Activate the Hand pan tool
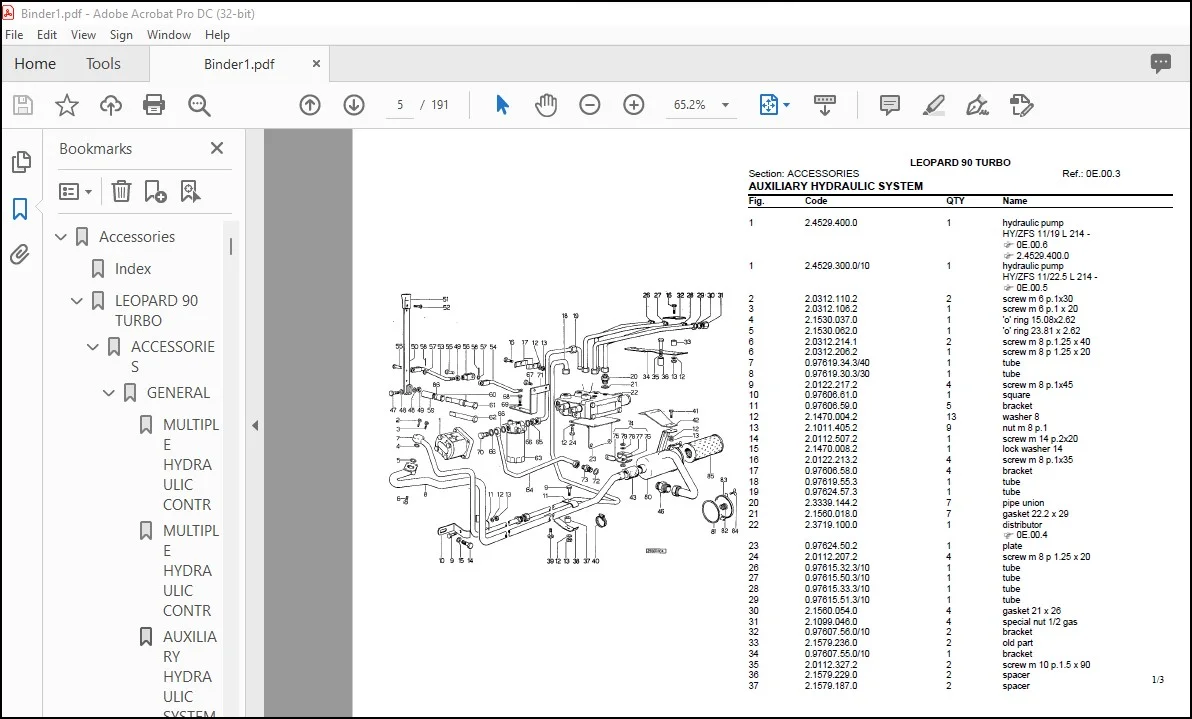Image resolution: width=1192 pixels, height=719 pixels. click(x=546, y=105)
